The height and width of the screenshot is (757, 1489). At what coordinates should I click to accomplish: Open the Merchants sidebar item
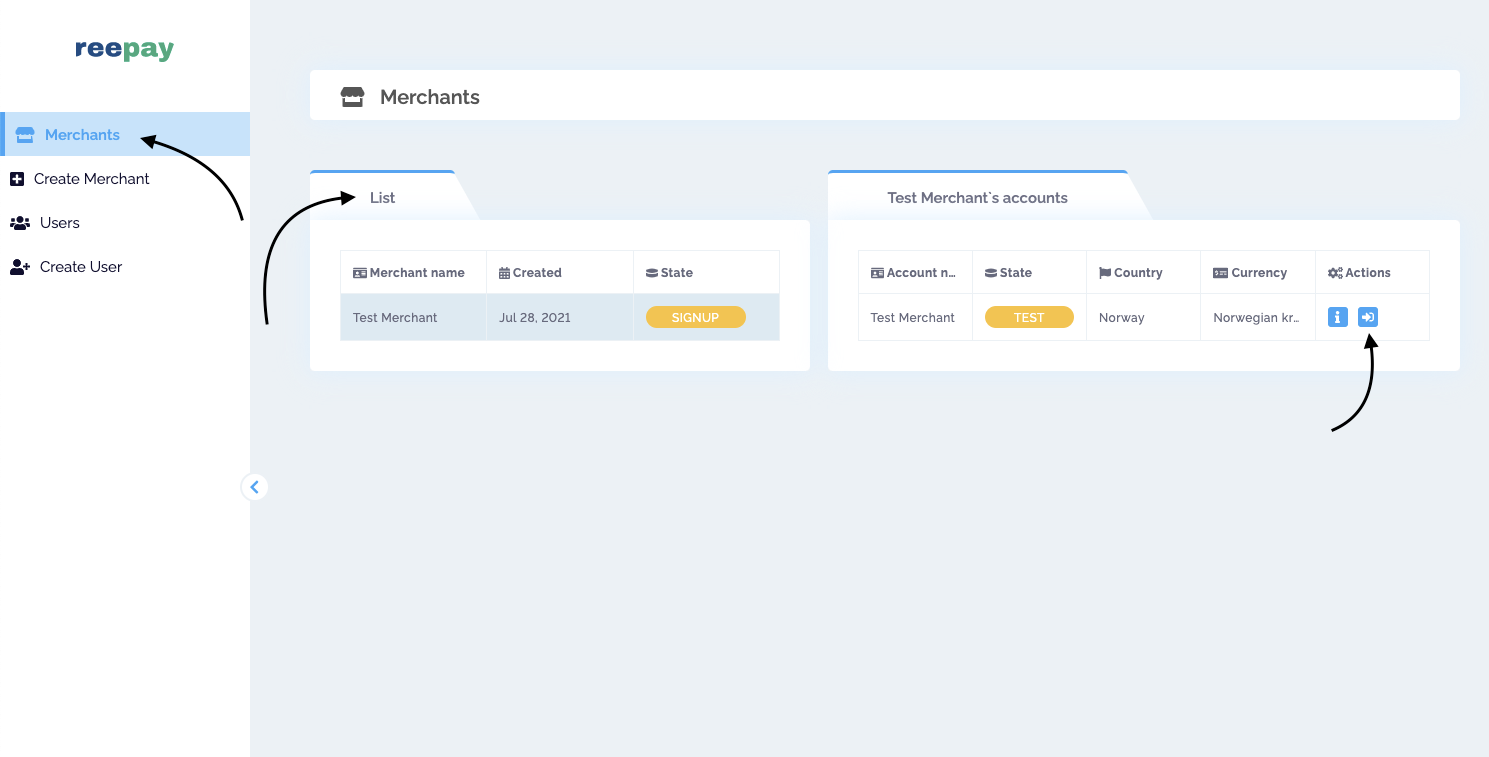(125, 134)
